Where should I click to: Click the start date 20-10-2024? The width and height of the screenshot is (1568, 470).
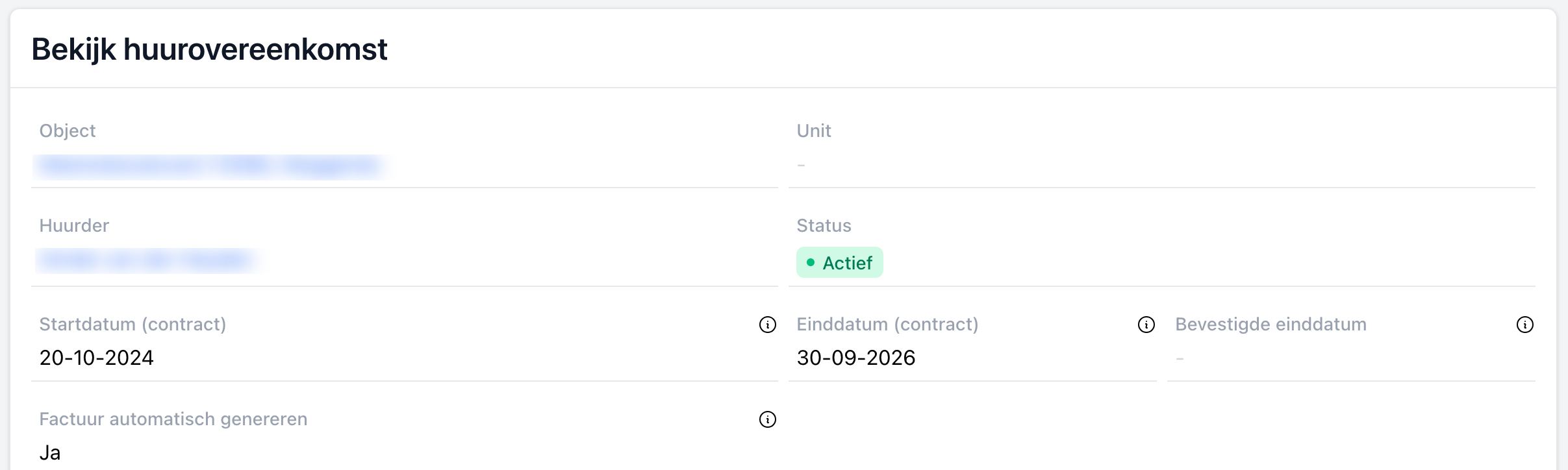pos(96,358)
